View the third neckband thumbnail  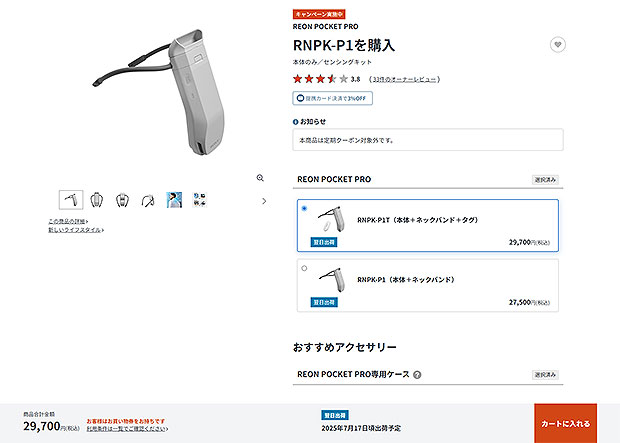(123, 200)
